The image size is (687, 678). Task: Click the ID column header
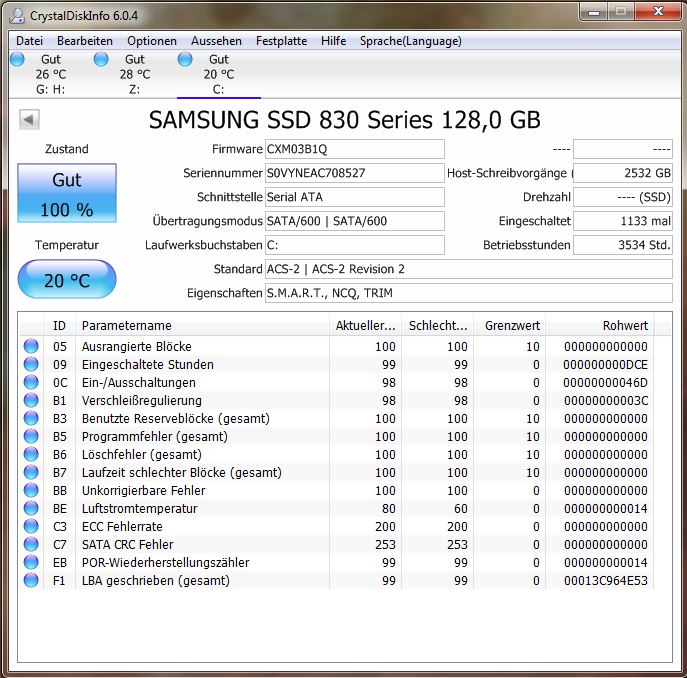(x=60, y=326)
